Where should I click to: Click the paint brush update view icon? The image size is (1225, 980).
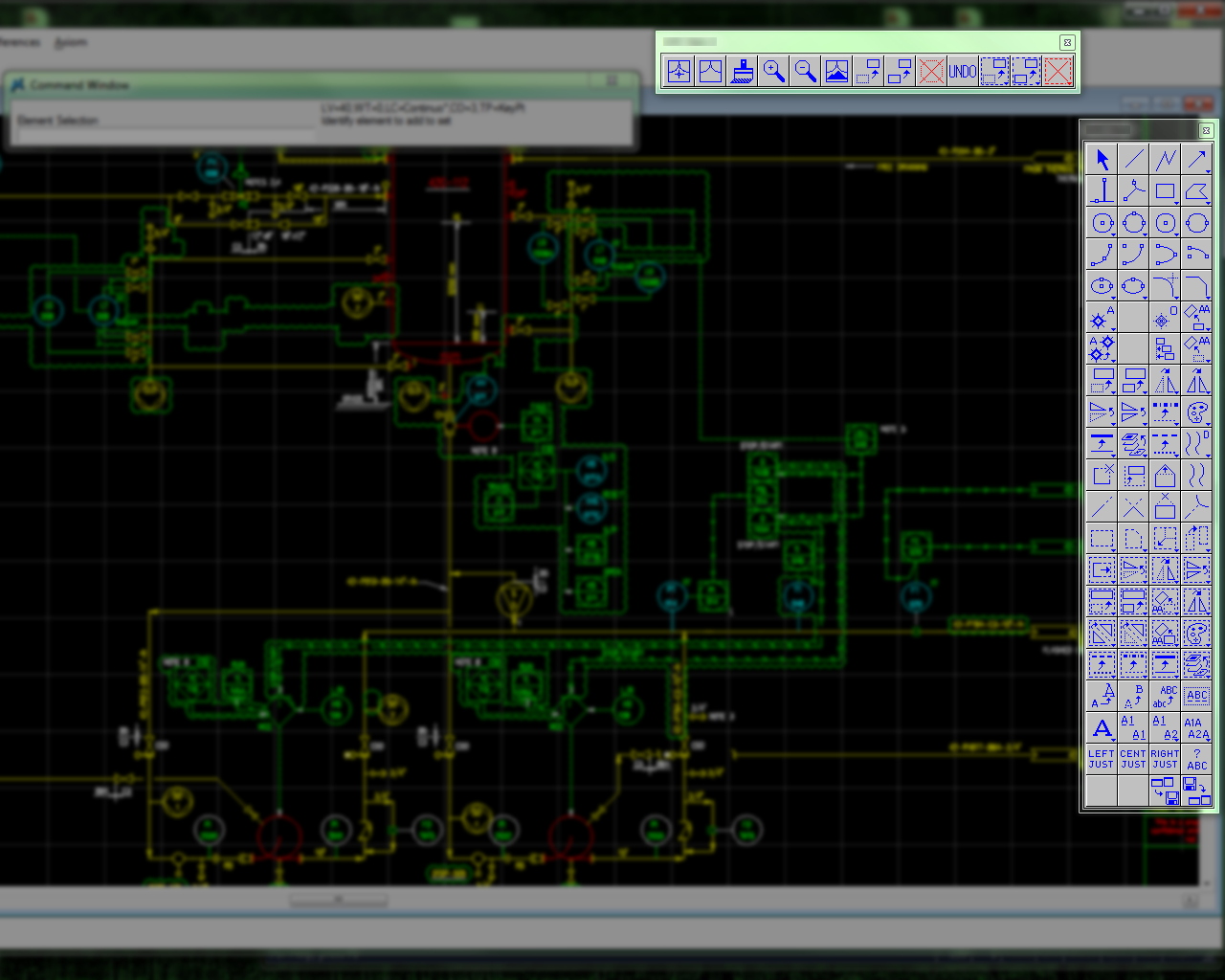click(x=743, y=71)
